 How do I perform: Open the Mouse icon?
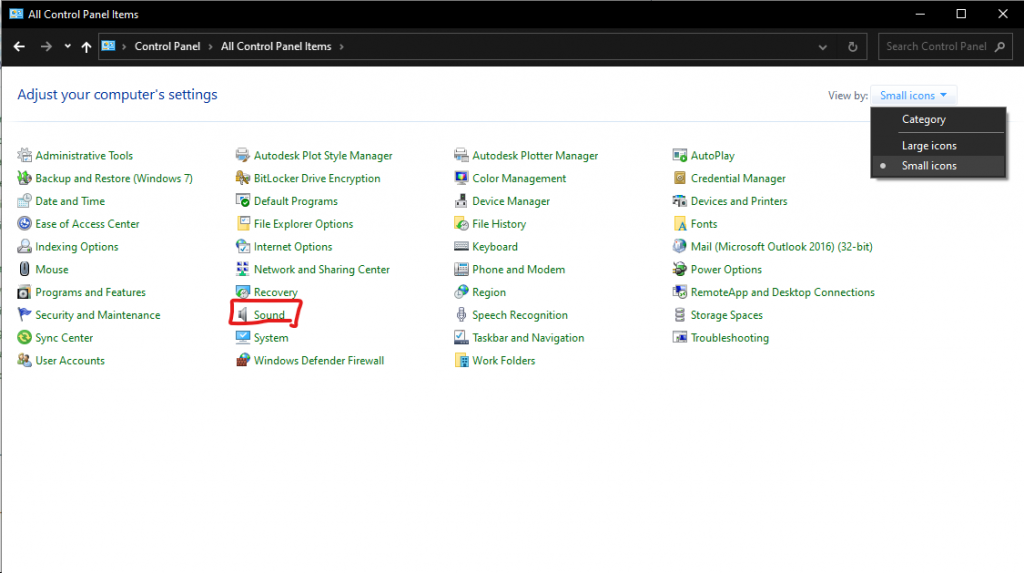tap(24, 269)
